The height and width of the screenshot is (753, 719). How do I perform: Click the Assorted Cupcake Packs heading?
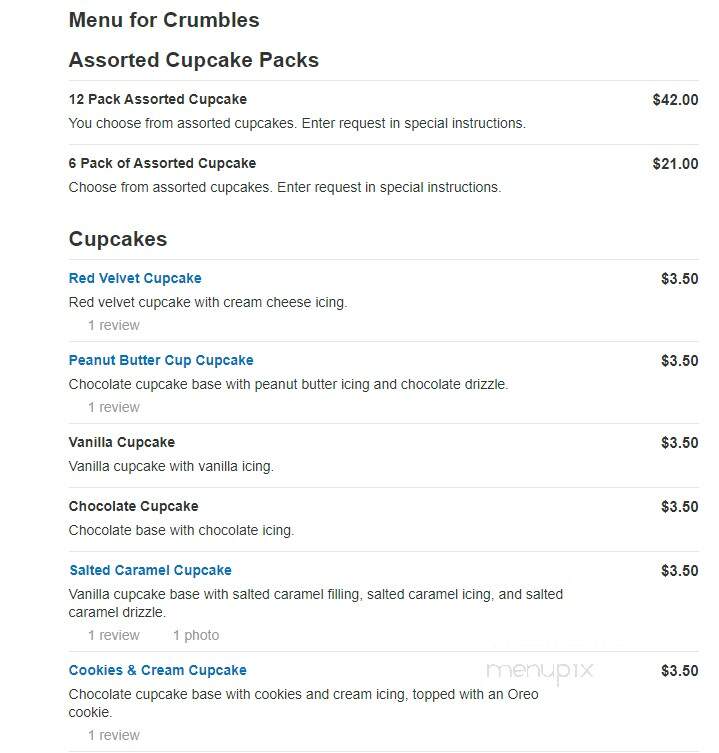coord(194,60)
